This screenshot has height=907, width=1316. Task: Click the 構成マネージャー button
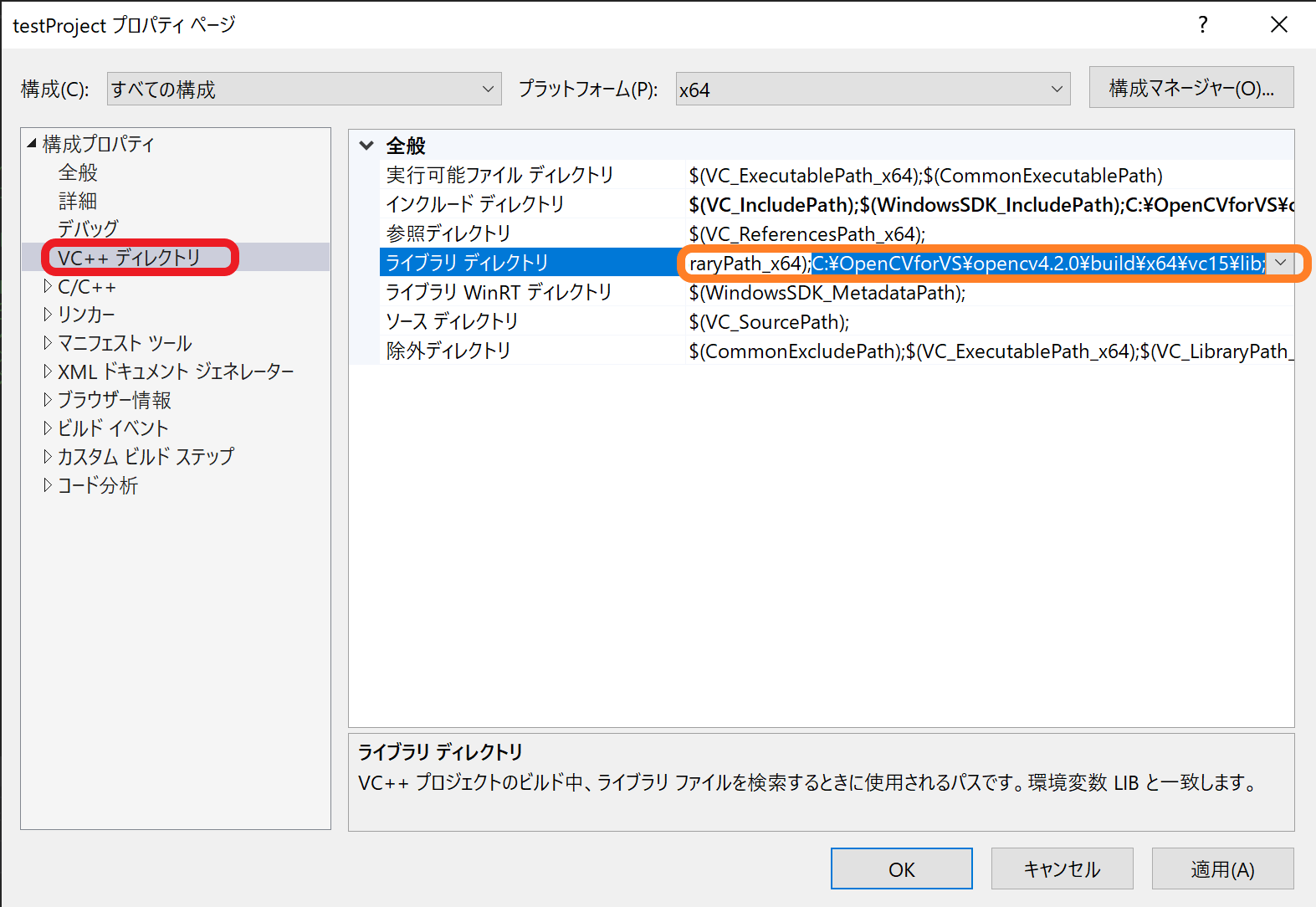click(1191, 88)
